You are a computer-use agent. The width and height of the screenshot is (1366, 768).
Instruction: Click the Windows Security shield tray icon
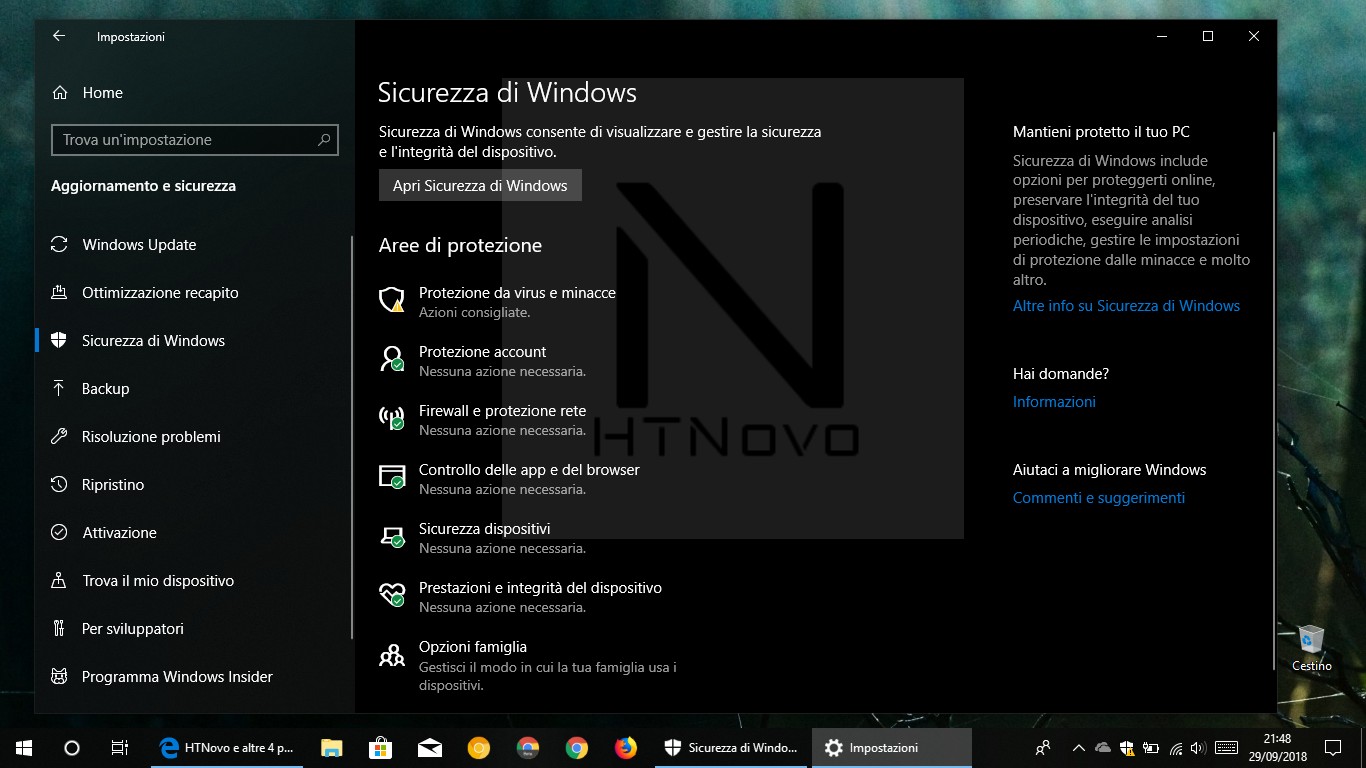tap(1127, 747)
